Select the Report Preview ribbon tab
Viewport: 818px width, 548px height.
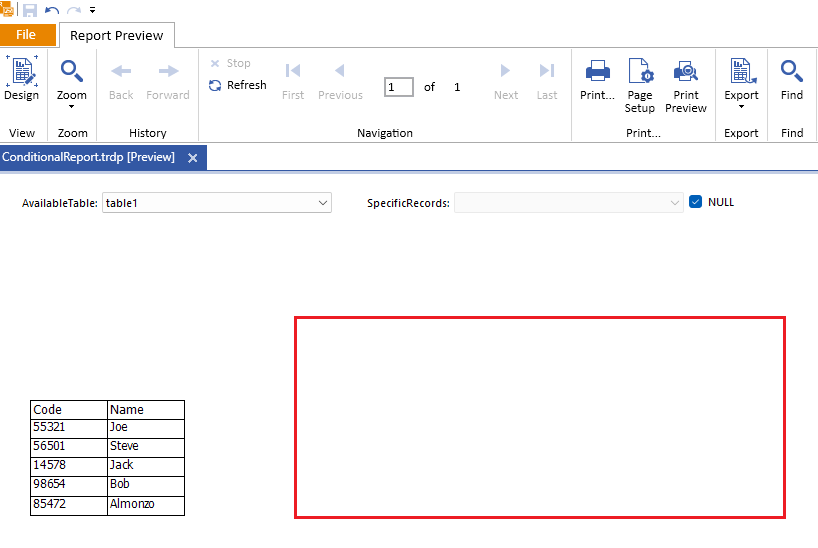[x=117, y=35]
